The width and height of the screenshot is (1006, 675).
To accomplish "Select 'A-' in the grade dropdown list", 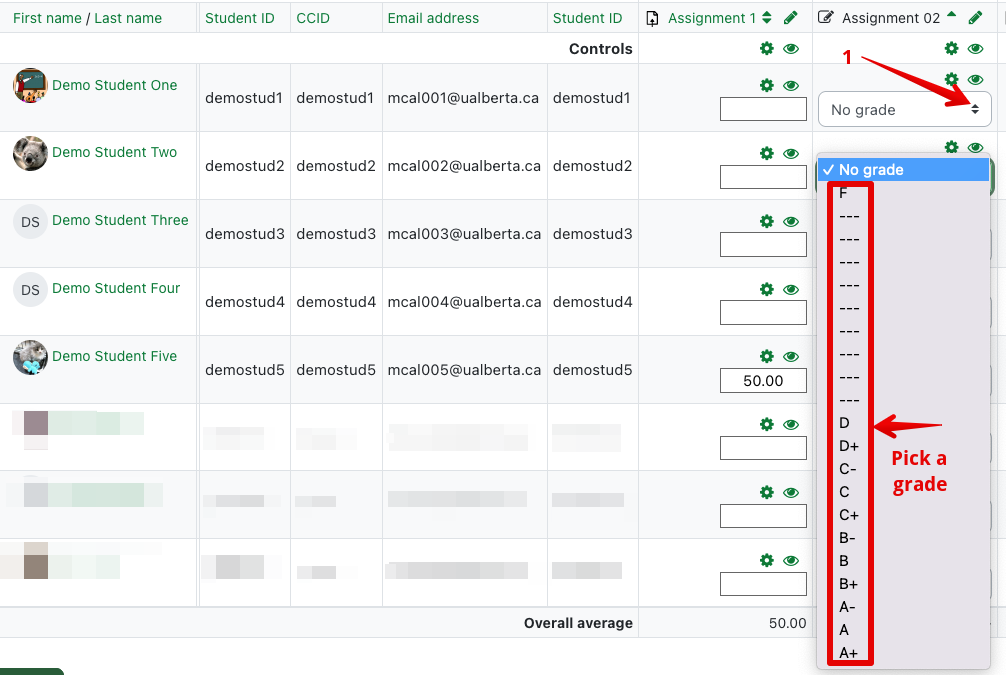I will [x=848, y=607].
